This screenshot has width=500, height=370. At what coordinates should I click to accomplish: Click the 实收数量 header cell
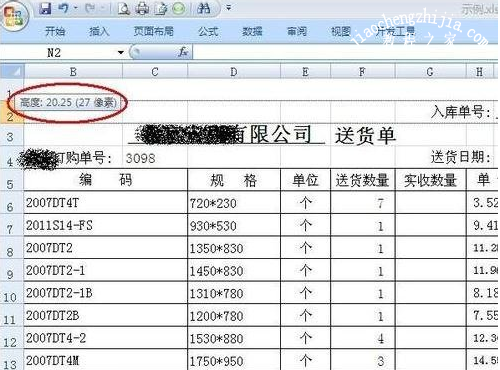430,180
